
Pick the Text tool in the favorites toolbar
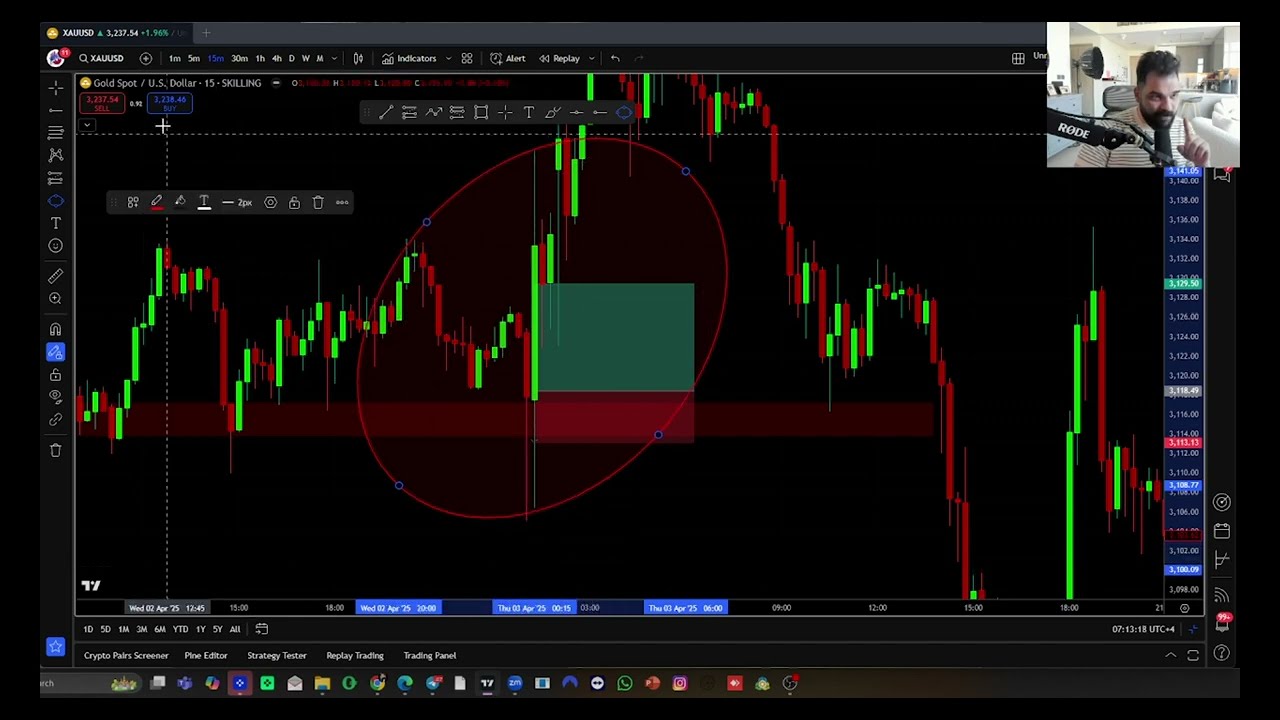pos(529,112)
